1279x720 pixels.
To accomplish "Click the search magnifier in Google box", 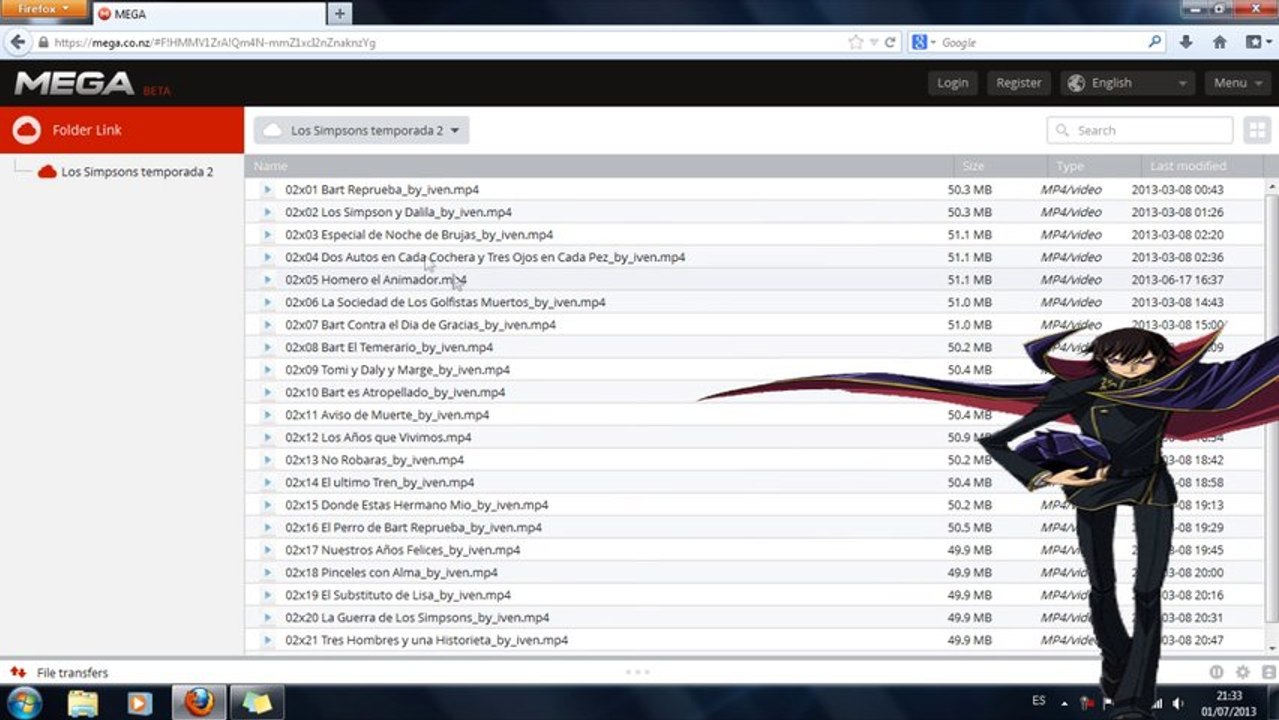I will point(1155,42).
